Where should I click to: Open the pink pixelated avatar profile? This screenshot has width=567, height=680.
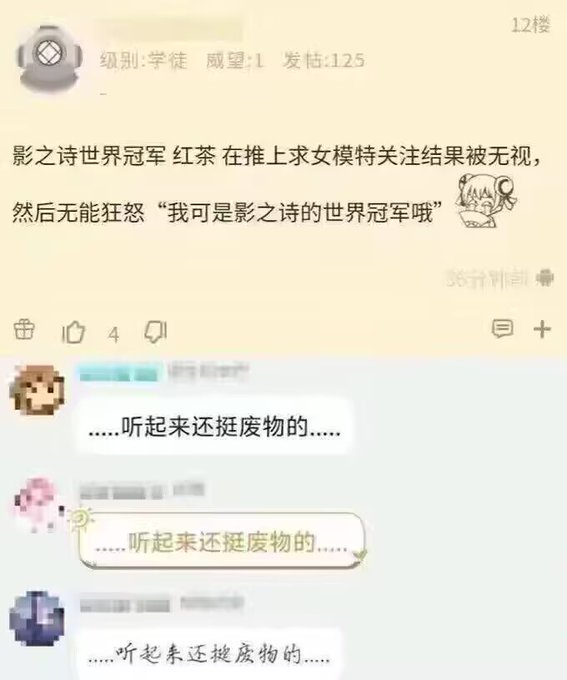[x=38, y=505]
